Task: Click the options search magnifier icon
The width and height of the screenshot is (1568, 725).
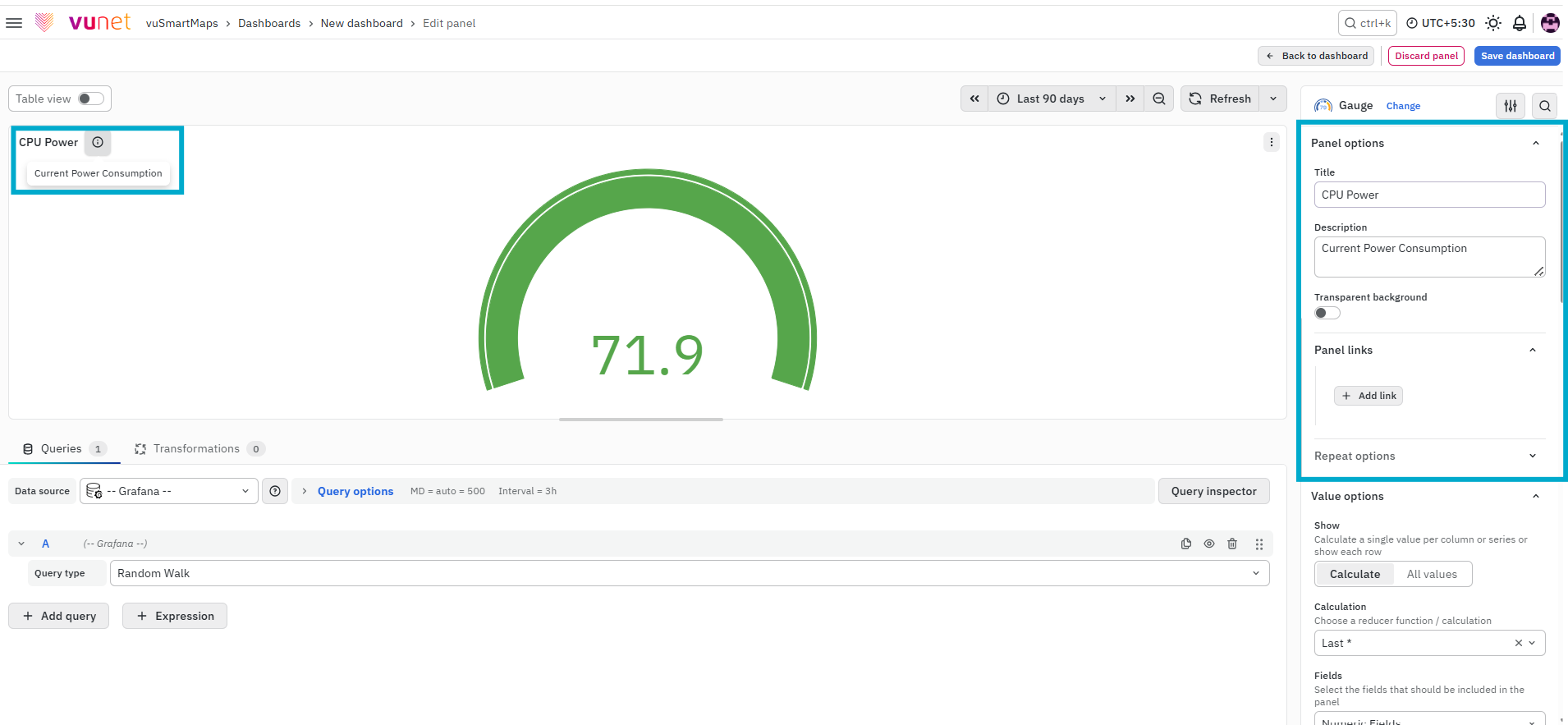Action: [x=1545, y=106]
